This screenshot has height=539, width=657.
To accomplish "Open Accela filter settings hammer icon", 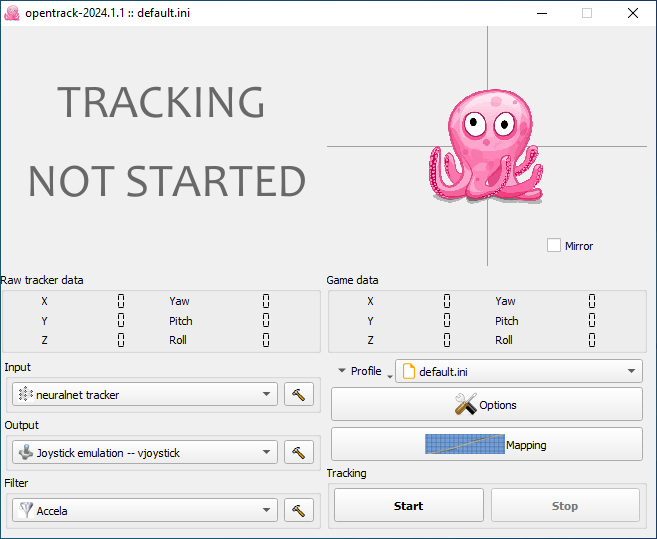I will click(x=299, y=510).
